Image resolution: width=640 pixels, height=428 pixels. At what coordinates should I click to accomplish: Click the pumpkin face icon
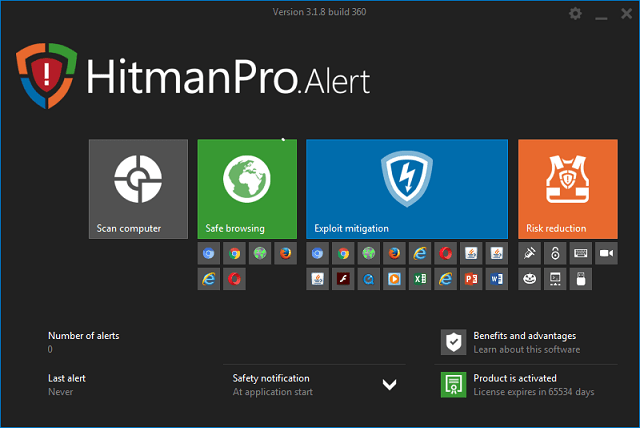(529, 279)
